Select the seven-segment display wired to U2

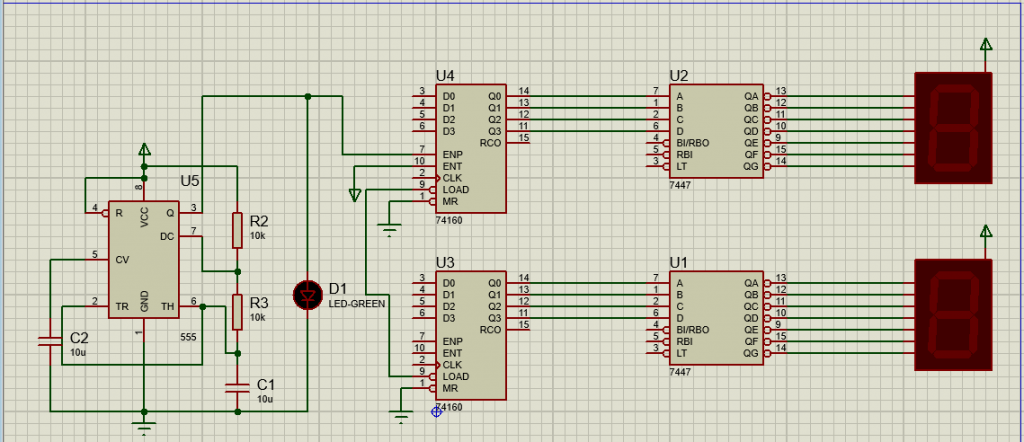coord(953,128)
